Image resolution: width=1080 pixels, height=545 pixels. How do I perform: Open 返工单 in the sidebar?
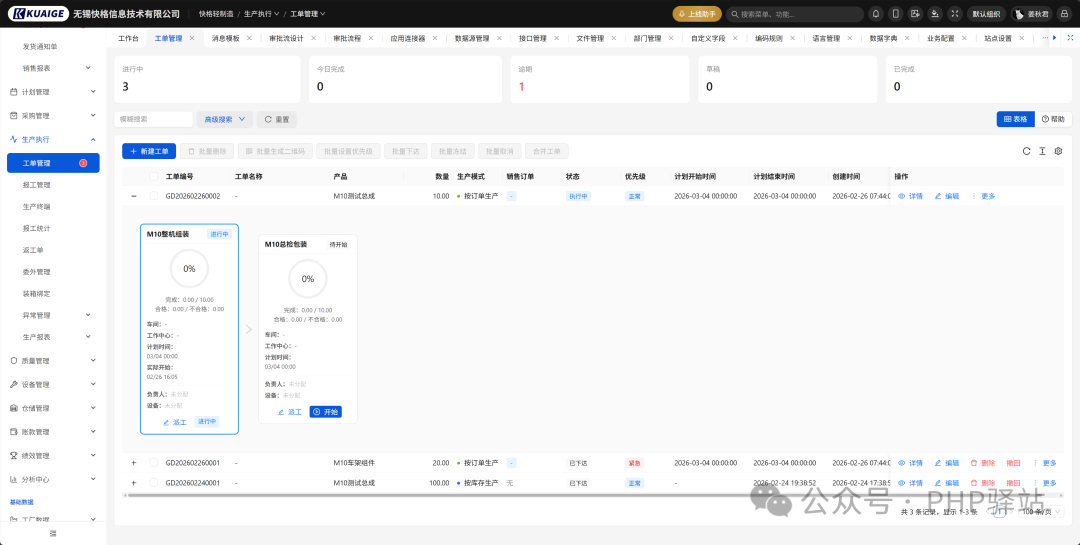pos(33,250)
